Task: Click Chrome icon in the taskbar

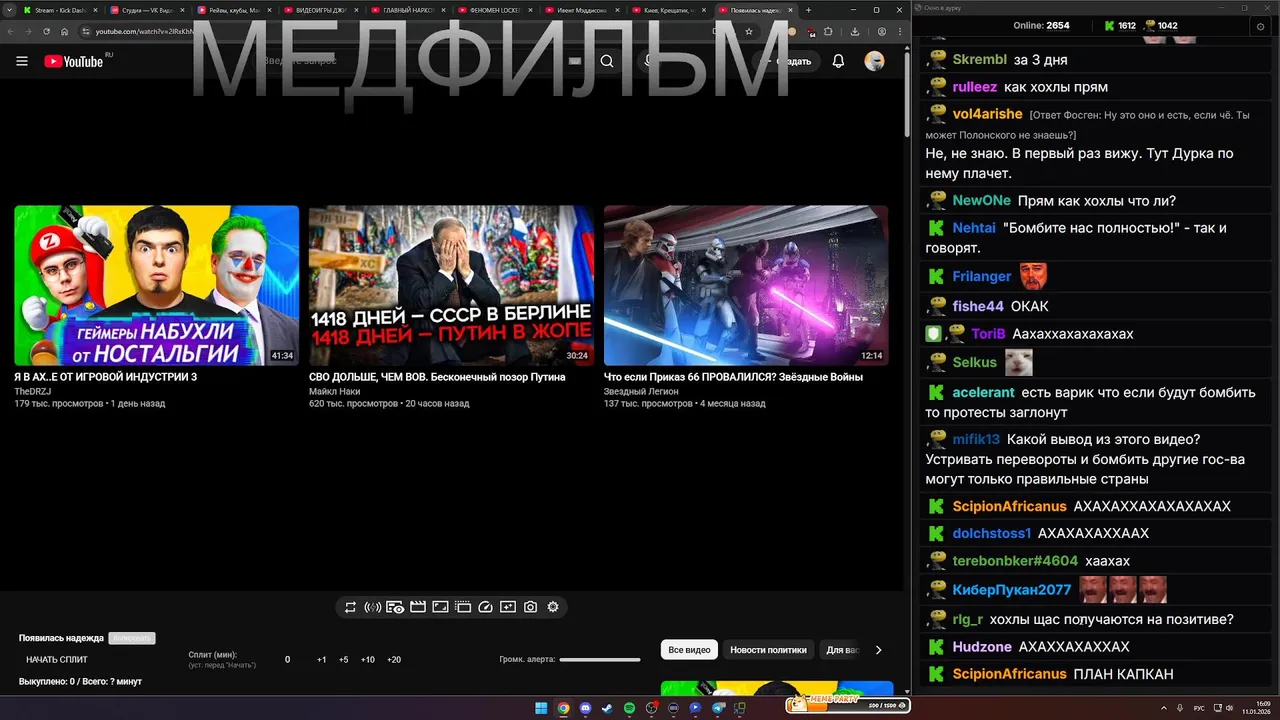Action: coord(563,708)
